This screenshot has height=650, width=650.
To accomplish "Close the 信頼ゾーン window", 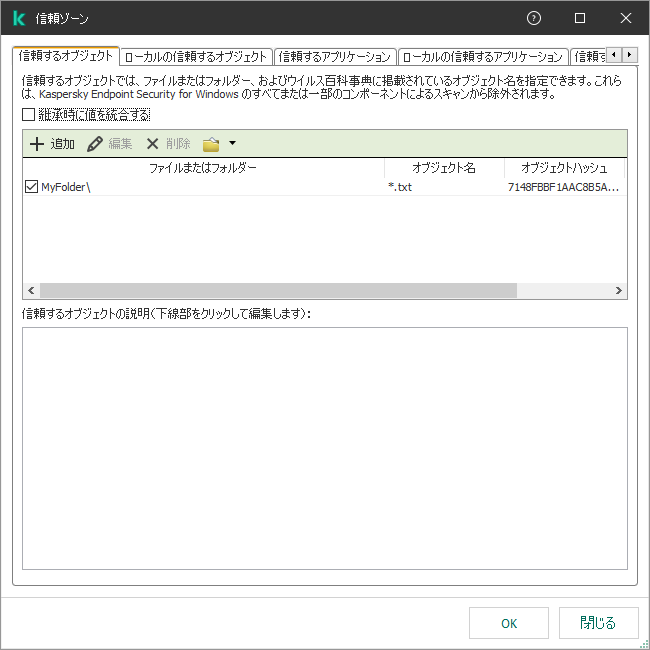I will [x=626, y=18].
